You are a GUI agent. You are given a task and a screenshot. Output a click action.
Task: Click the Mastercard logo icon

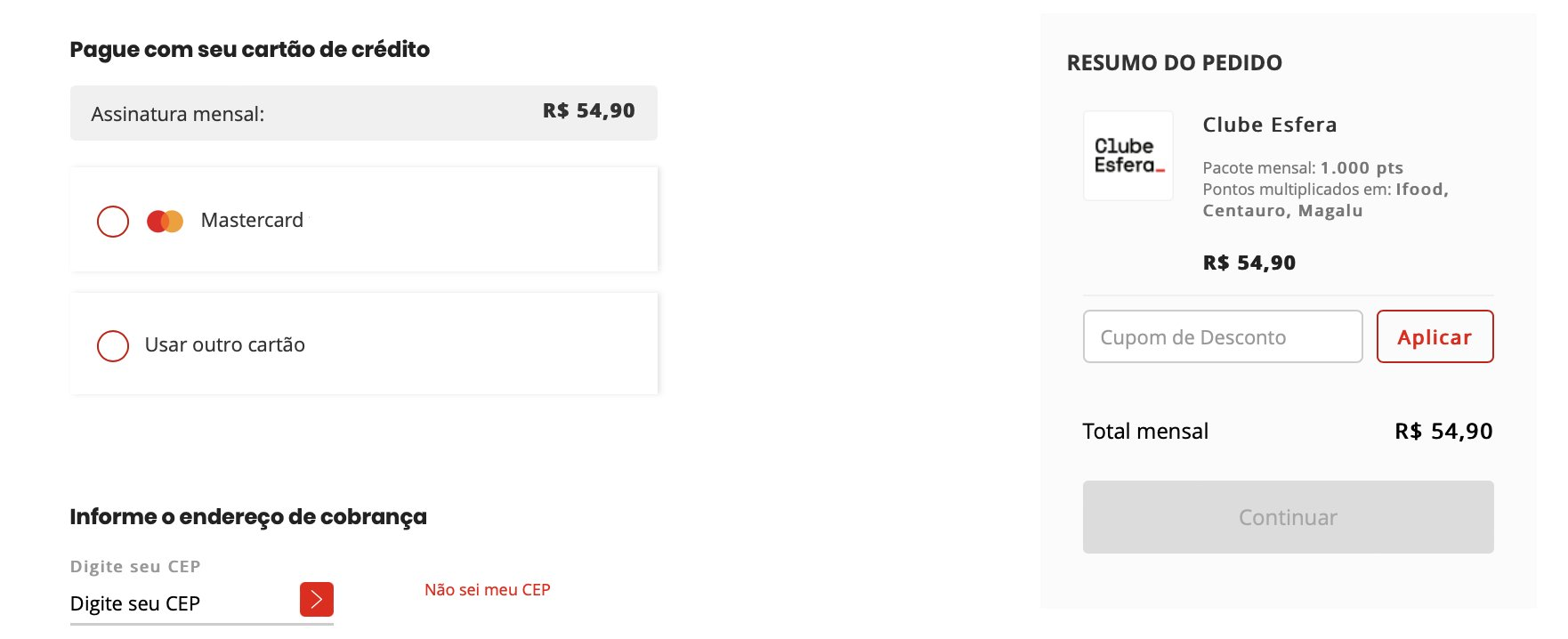[x=166, y=222]
